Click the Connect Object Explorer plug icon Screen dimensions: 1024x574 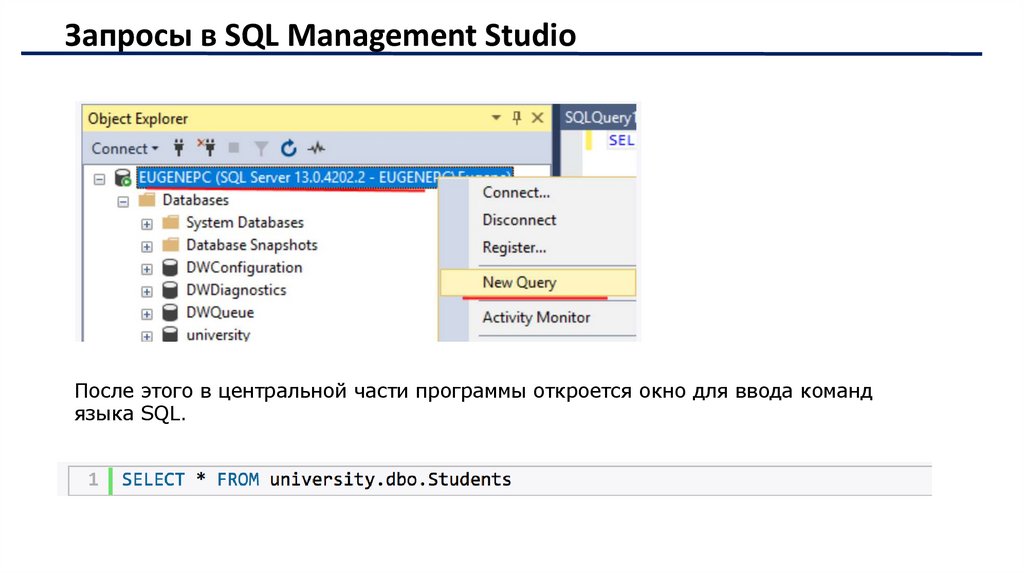pos(180,148)
